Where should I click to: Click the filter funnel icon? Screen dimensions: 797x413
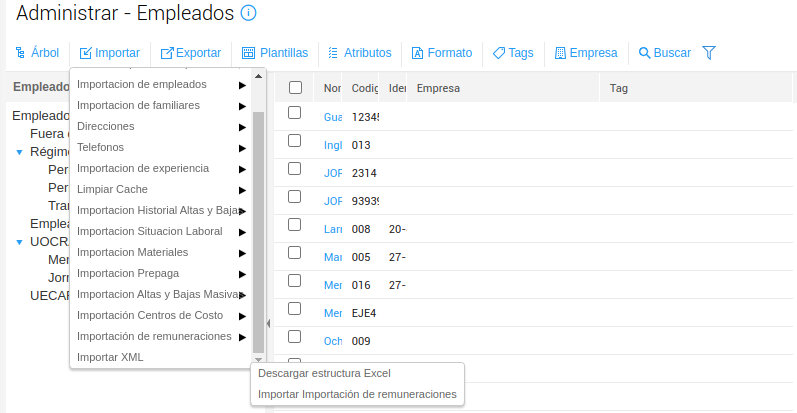click(709, 53)
